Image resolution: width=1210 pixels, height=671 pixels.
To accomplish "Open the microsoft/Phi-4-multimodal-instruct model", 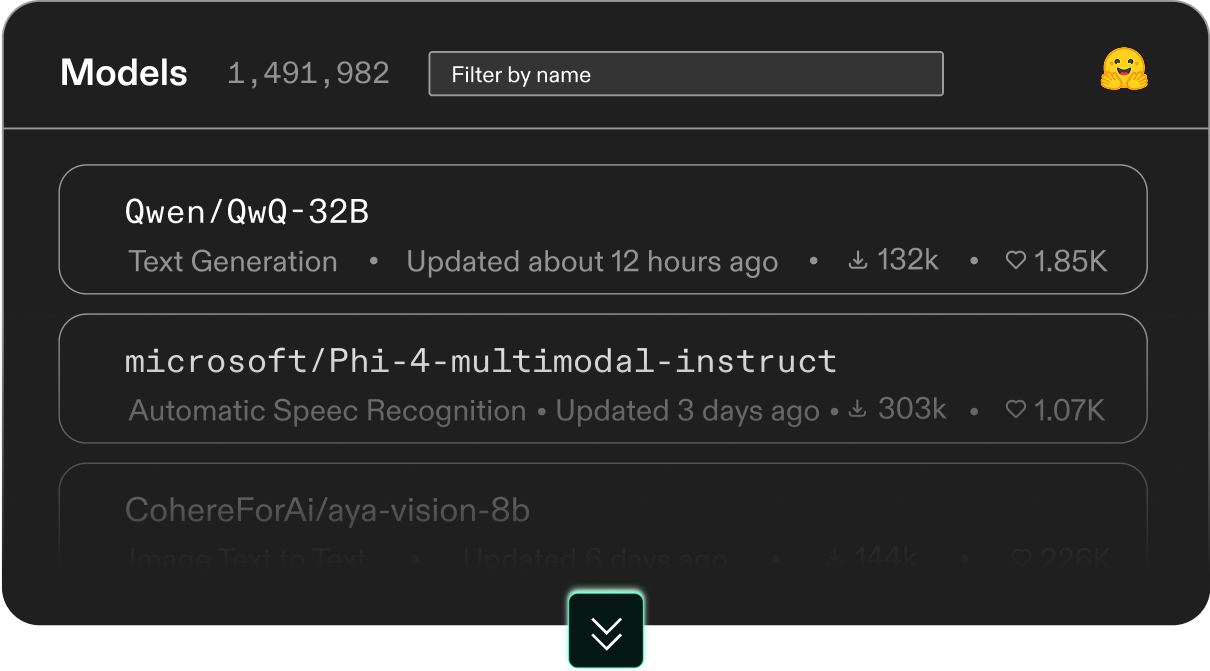I will coord(480,361).
